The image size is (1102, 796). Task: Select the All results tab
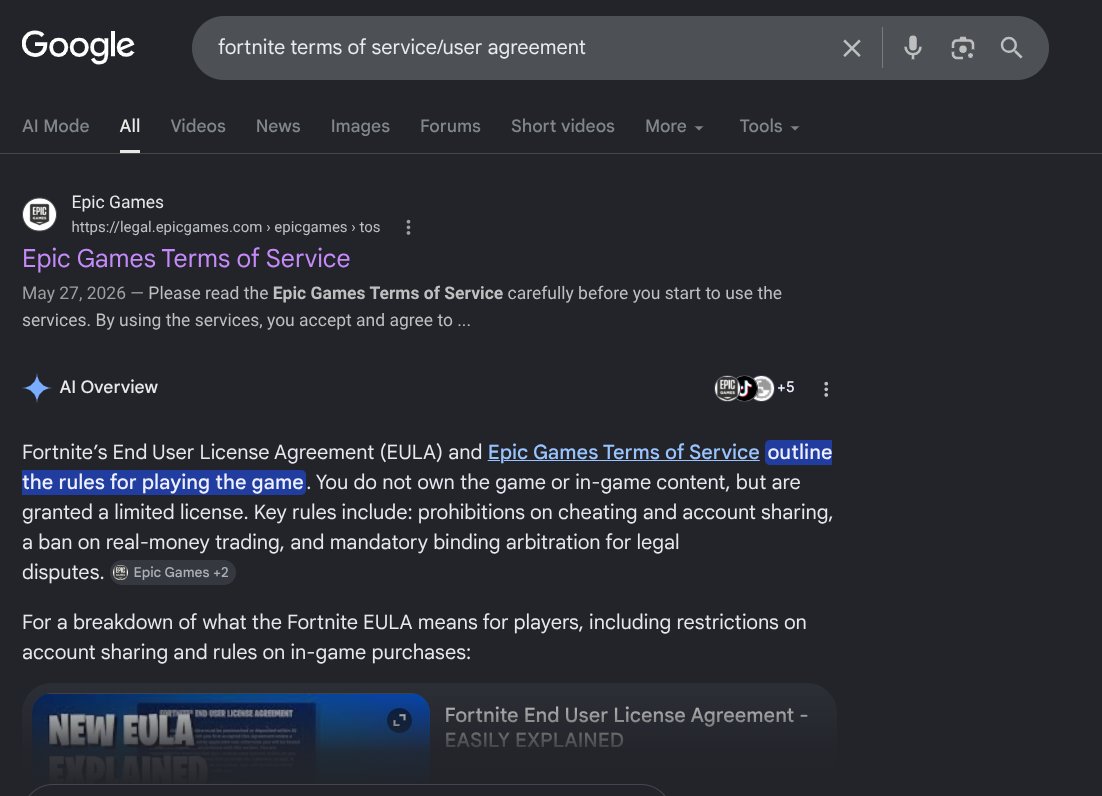[129, 126]
